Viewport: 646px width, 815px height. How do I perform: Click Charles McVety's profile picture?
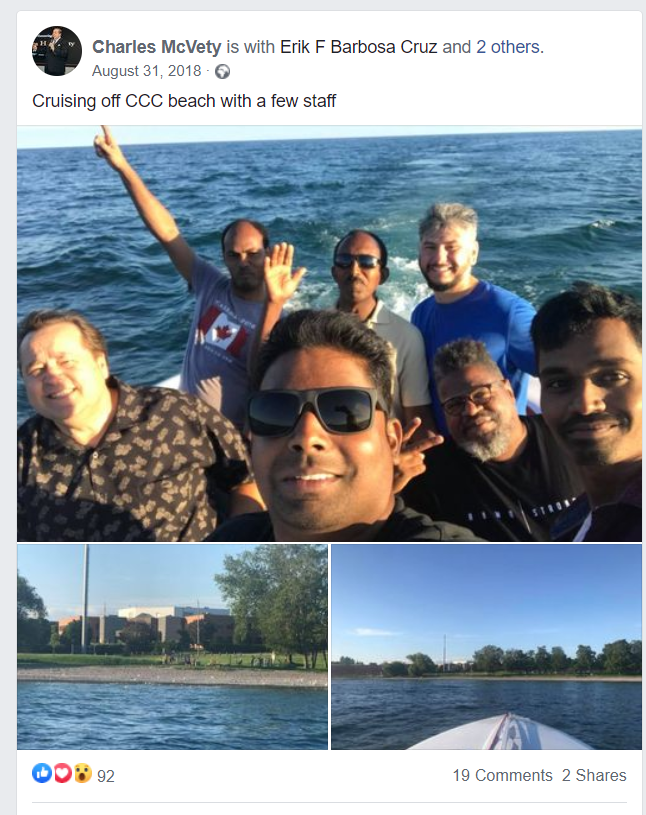[57, 50]
